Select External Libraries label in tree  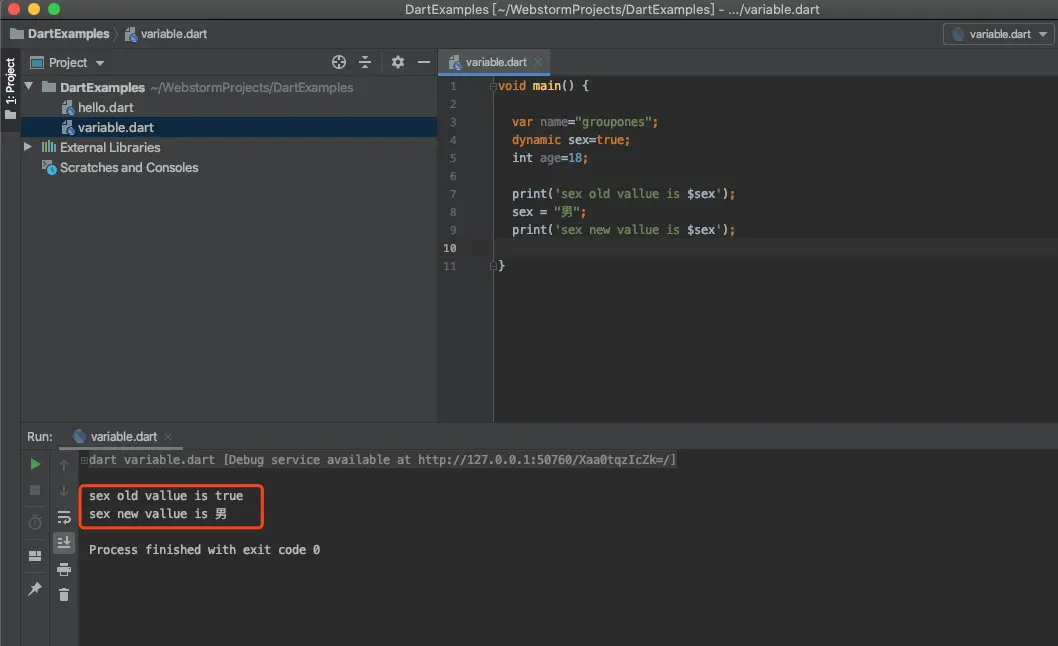pyautogui.click(x=110, y=147)
